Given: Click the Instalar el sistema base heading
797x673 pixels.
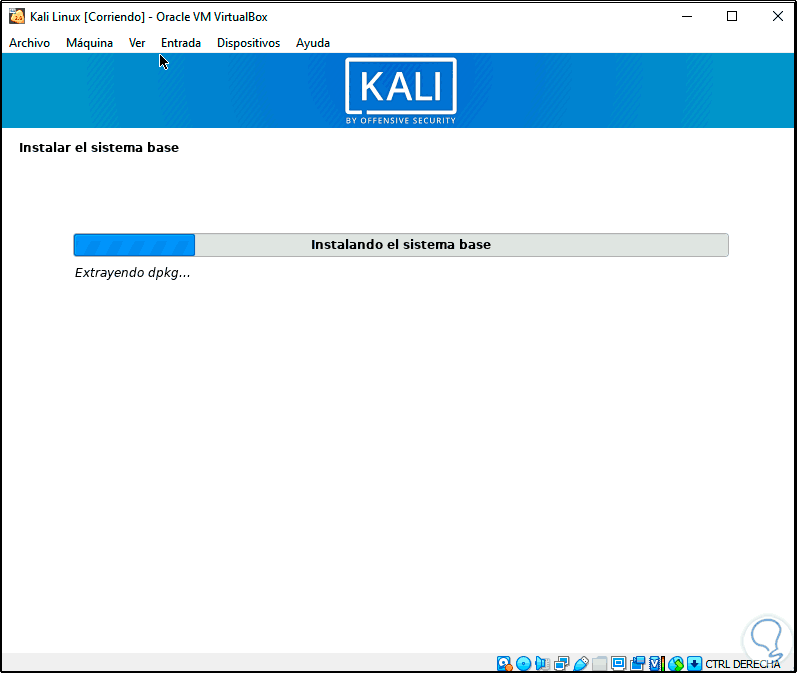Looking at the screenshot, I should coord(99,147).
